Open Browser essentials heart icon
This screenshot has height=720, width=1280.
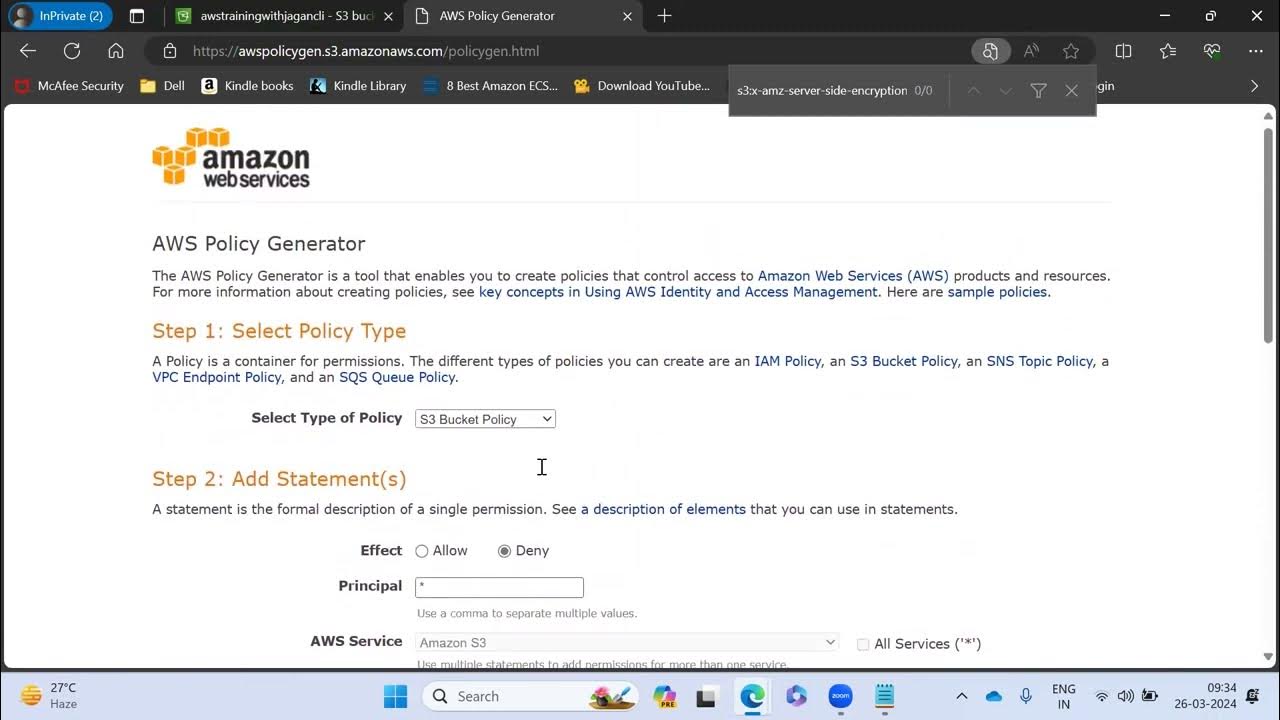click(x=1212, y=51)
